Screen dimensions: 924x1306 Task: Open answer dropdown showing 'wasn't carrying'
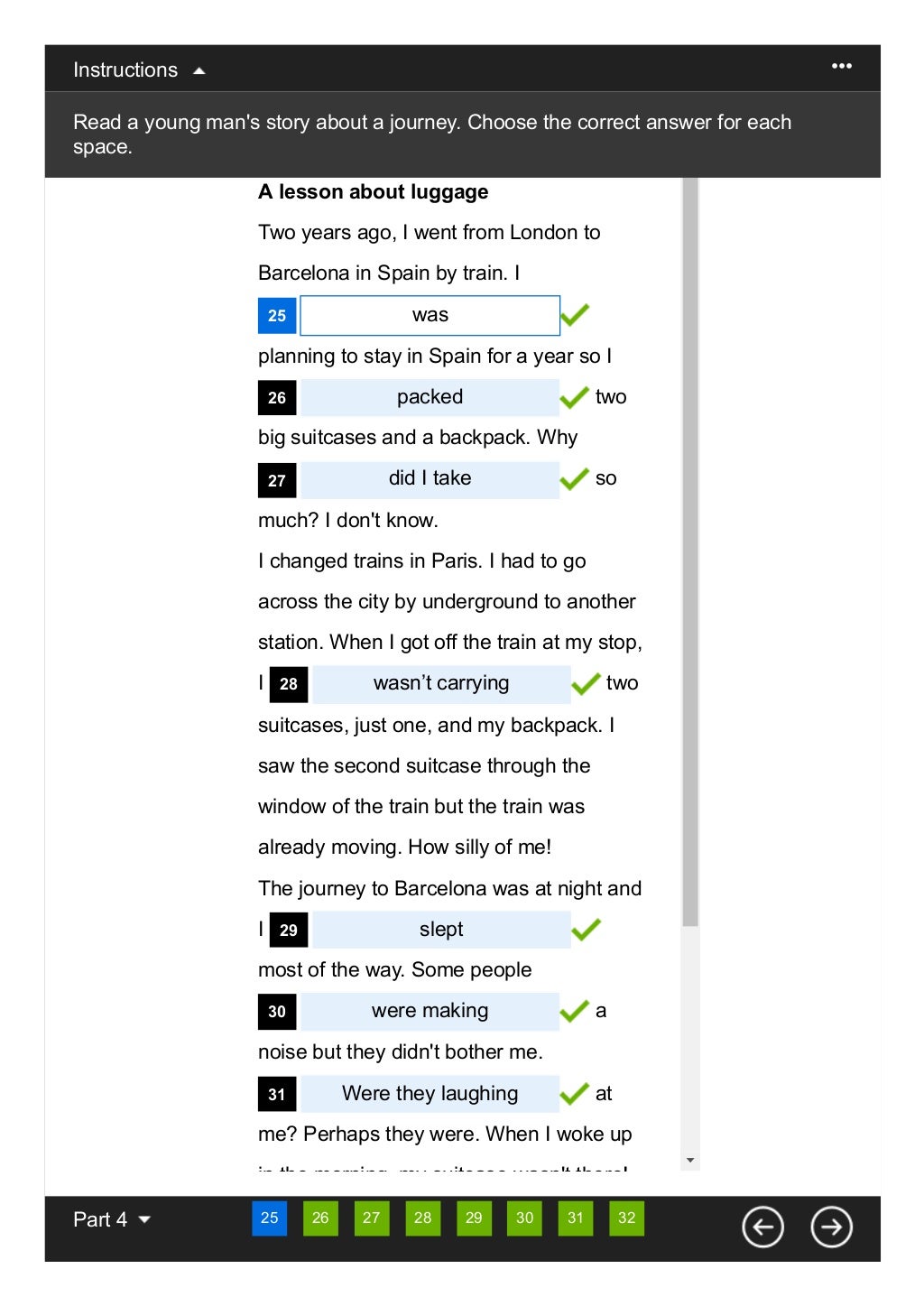tap(441, 684)
